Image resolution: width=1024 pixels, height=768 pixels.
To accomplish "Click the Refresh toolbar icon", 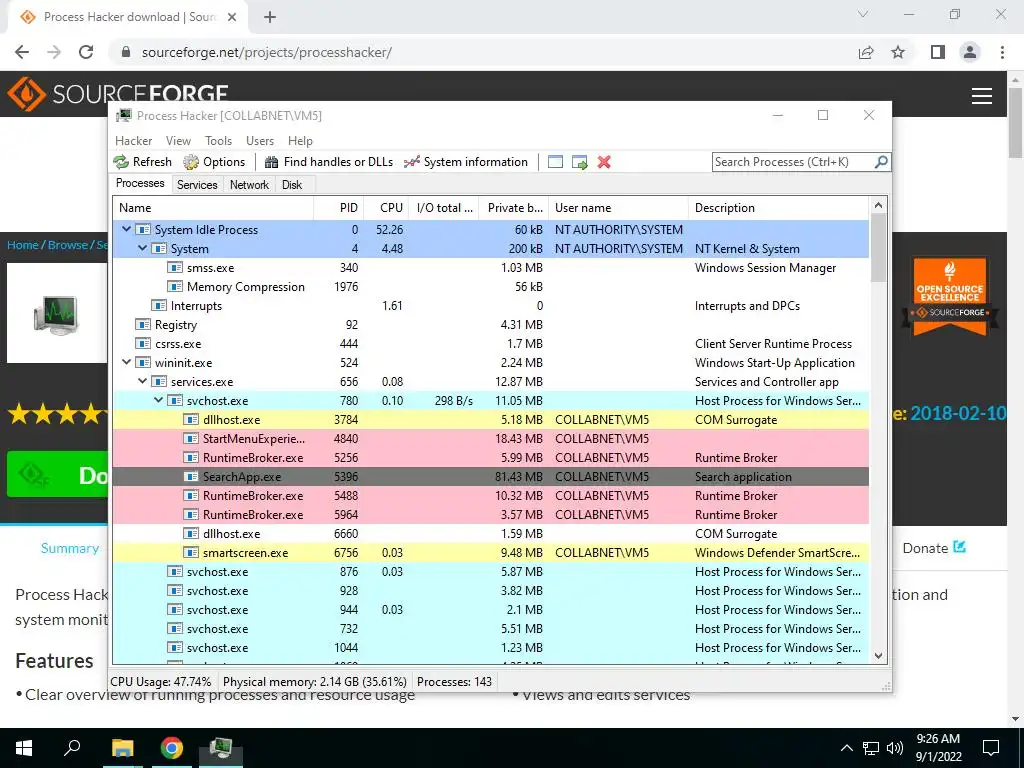I will coord(121,162).
